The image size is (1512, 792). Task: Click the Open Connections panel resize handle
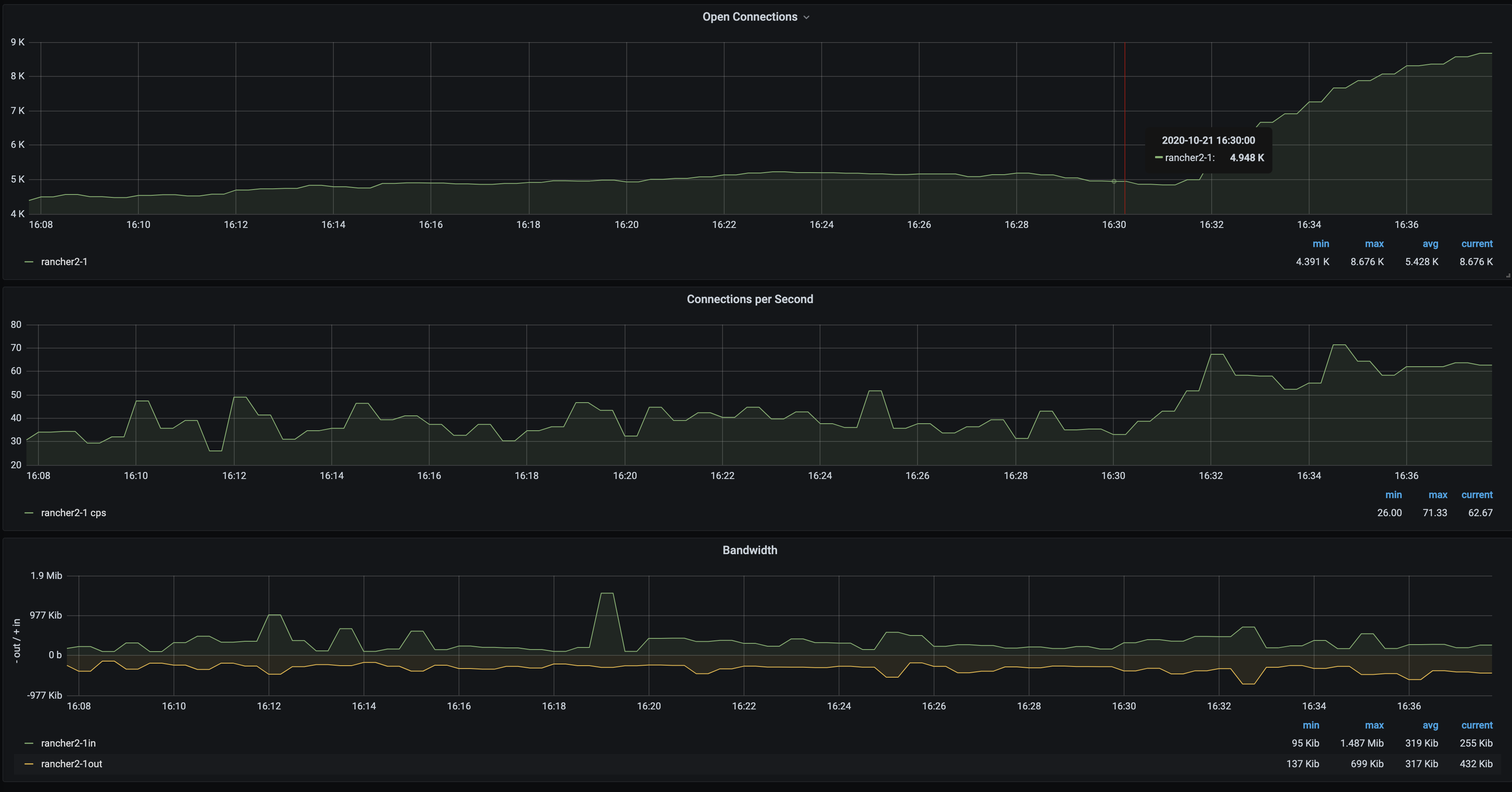pos(1507,275)
